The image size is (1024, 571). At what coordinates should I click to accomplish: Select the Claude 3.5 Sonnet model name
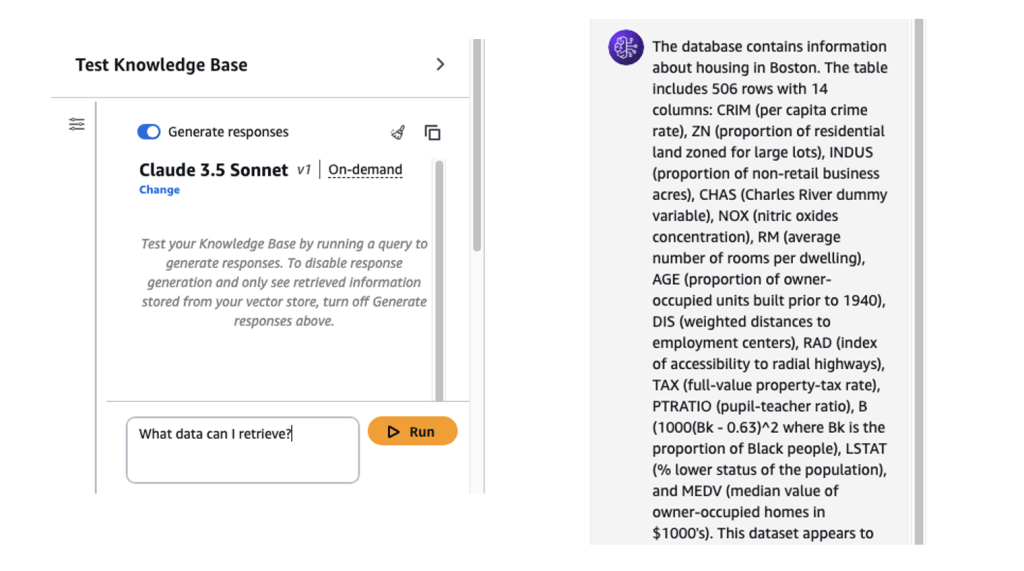click(x=213, y=170)
